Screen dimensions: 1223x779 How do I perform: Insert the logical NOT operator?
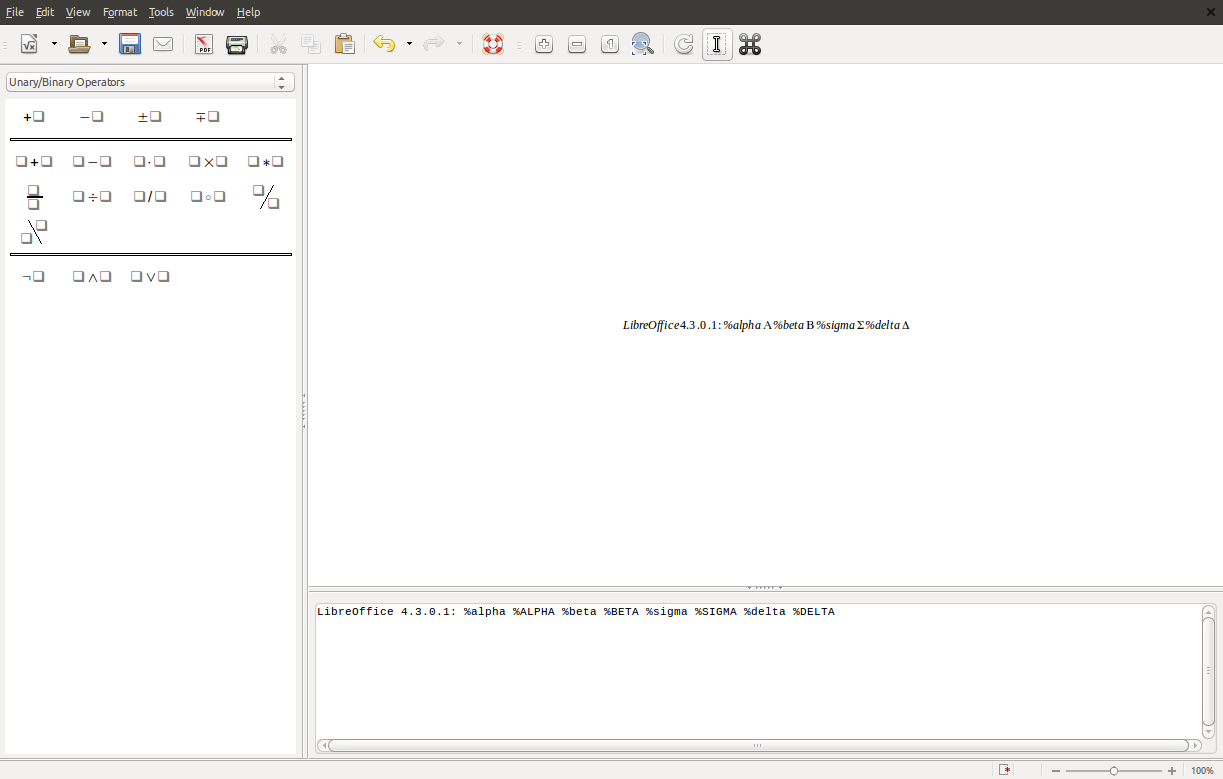(34, 277)
